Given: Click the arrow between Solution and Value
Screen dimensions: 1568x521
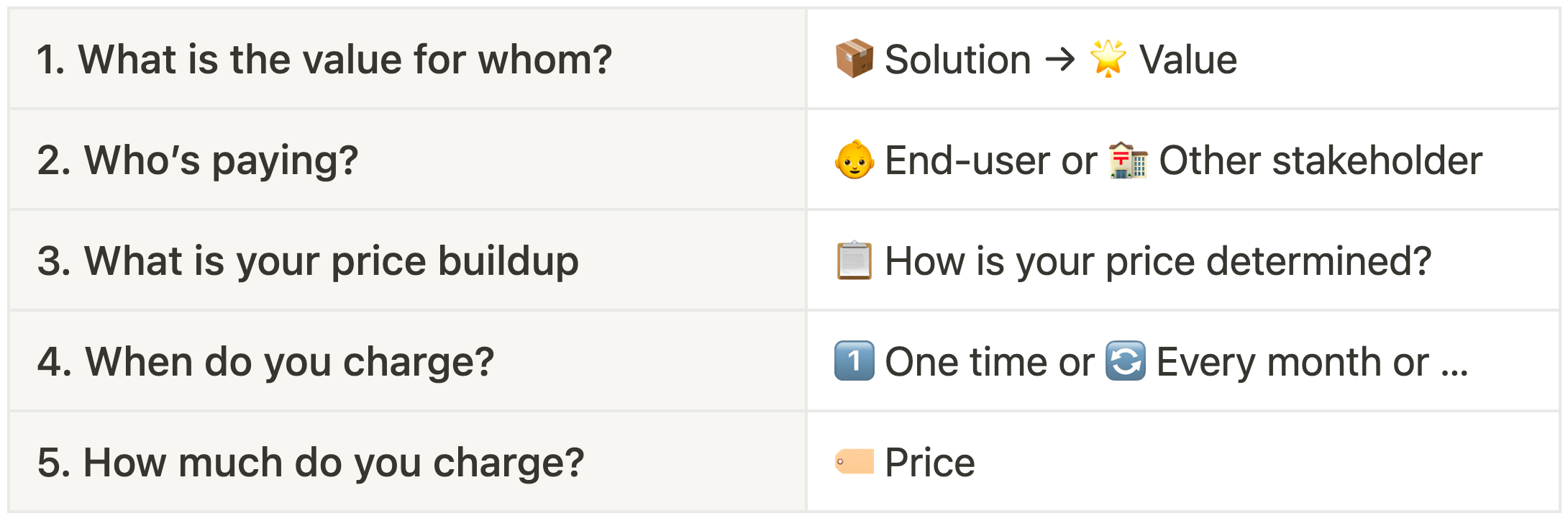Looking at the screenshot, I should tap(1060, 60).
